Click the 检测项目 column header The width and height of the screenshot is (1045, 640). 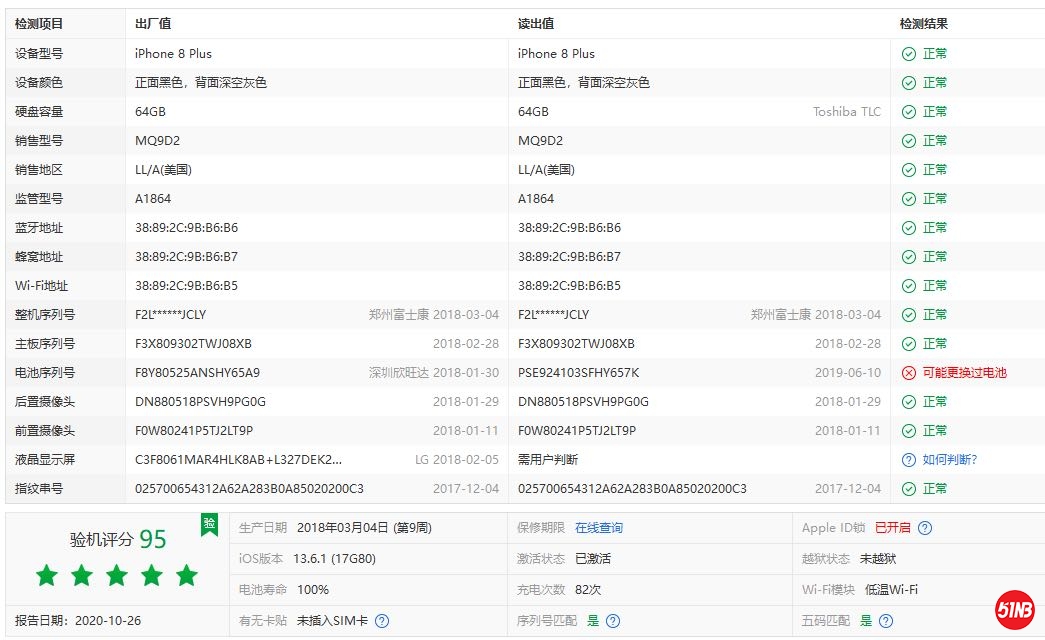(x=39, y=24)
